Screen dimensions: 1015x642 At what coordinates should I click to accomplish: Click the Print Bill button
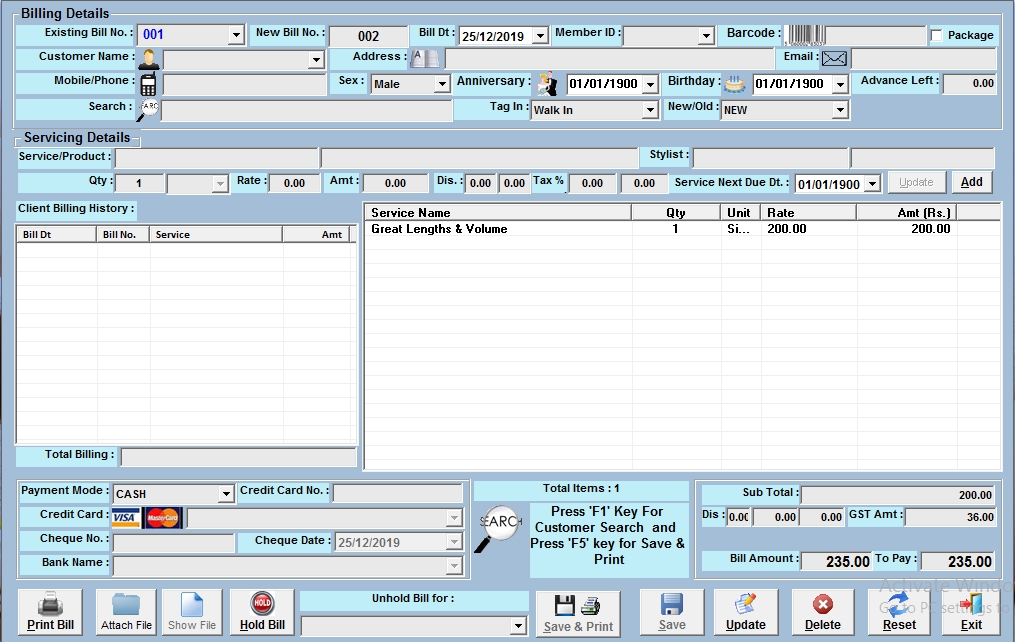(x=51, y=612)
